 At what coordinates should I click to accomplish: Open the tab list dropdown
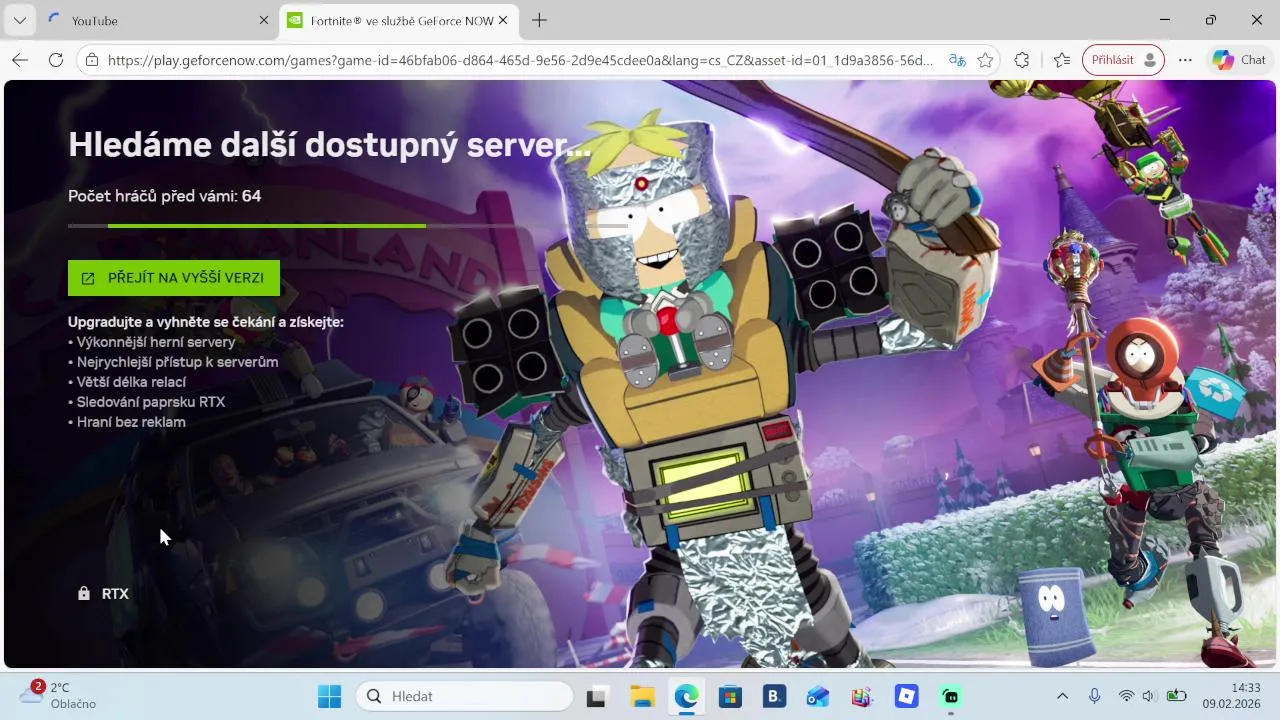click(x=19, y=20)
